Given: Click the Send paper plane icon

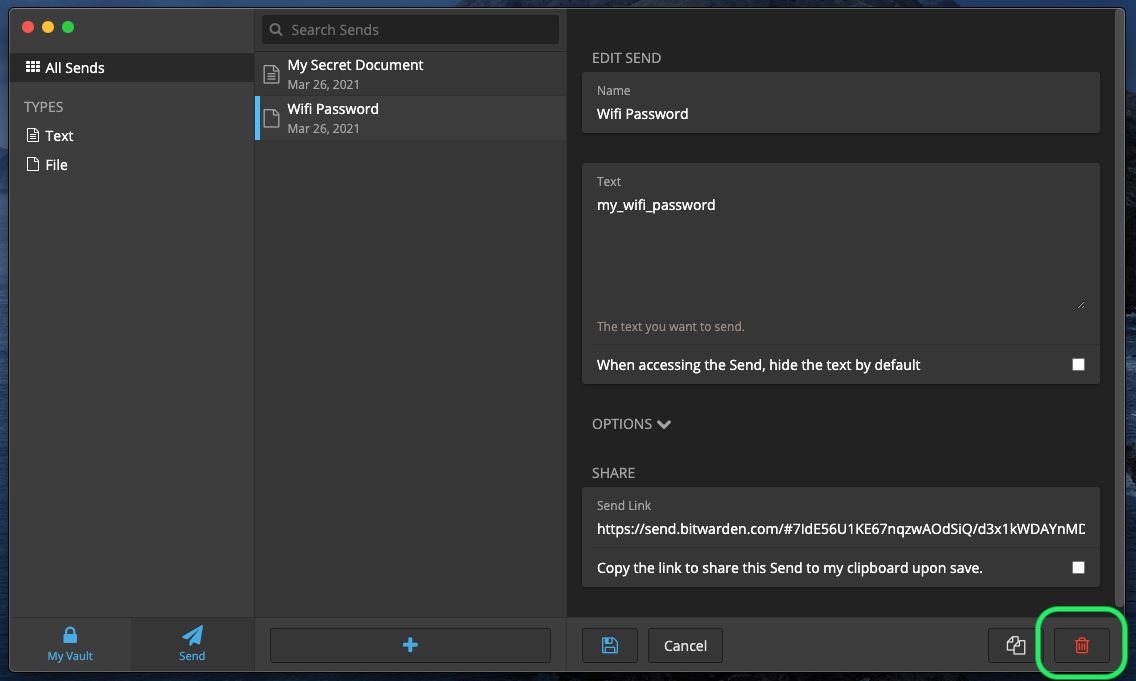Looking at the screenshot, I should point(192,635).
